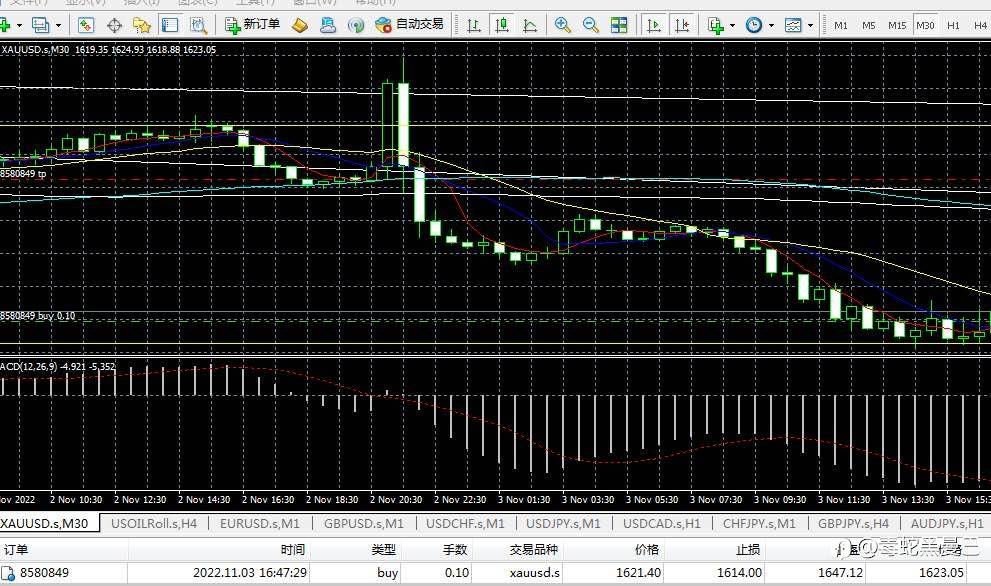Screen dimensions: 991x586
Task: Select the crosshair cursor tool
Action: [114, 24]
